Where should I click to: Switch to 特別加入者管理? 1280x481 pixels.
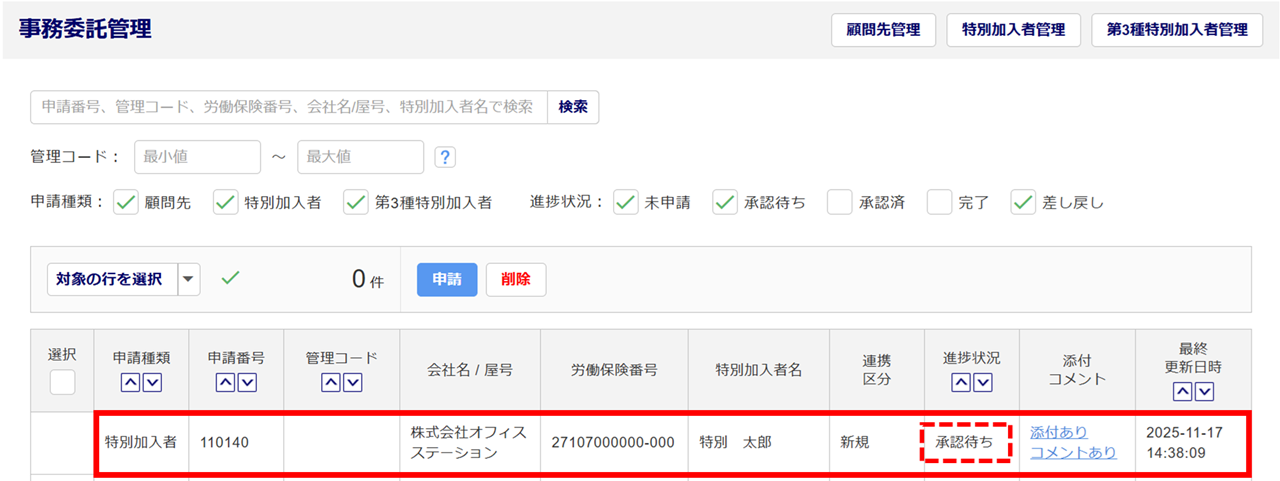coord(1013,30)
